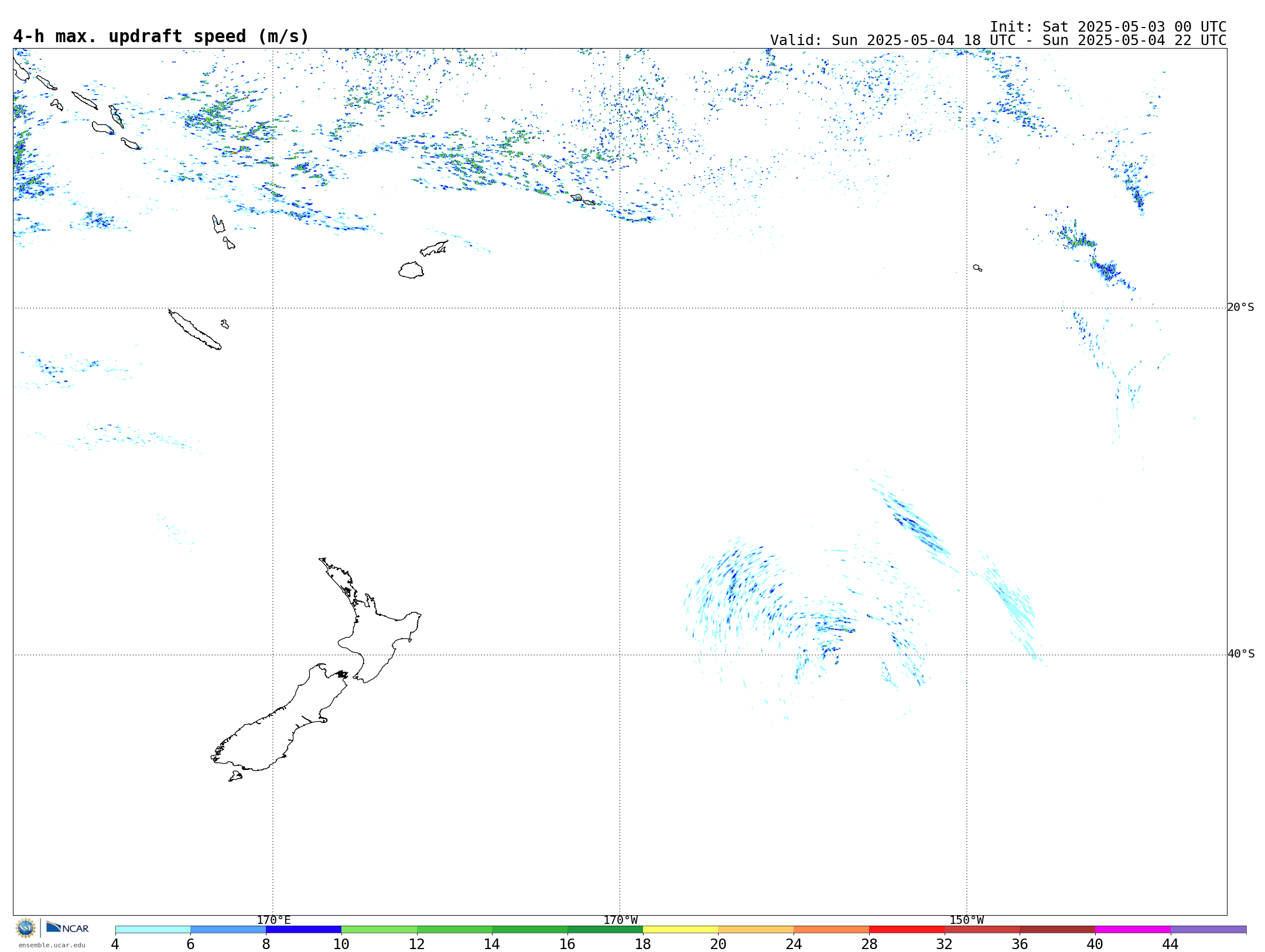
Task: Click colorbar tick label '36'
Action: point(1020,944)
